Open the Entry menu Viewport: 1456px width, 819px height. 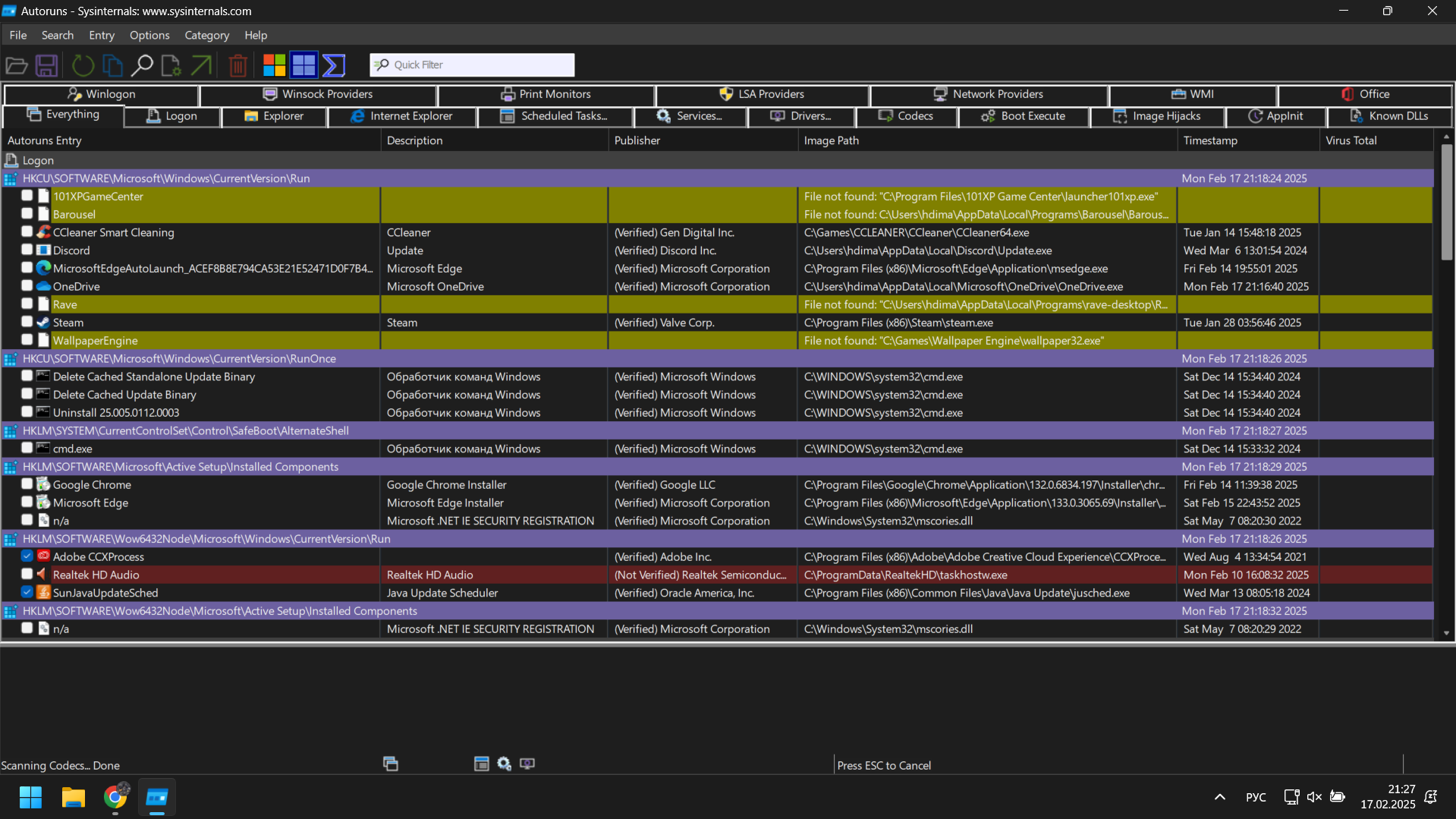pyautogui.click(x=102, y=35)
